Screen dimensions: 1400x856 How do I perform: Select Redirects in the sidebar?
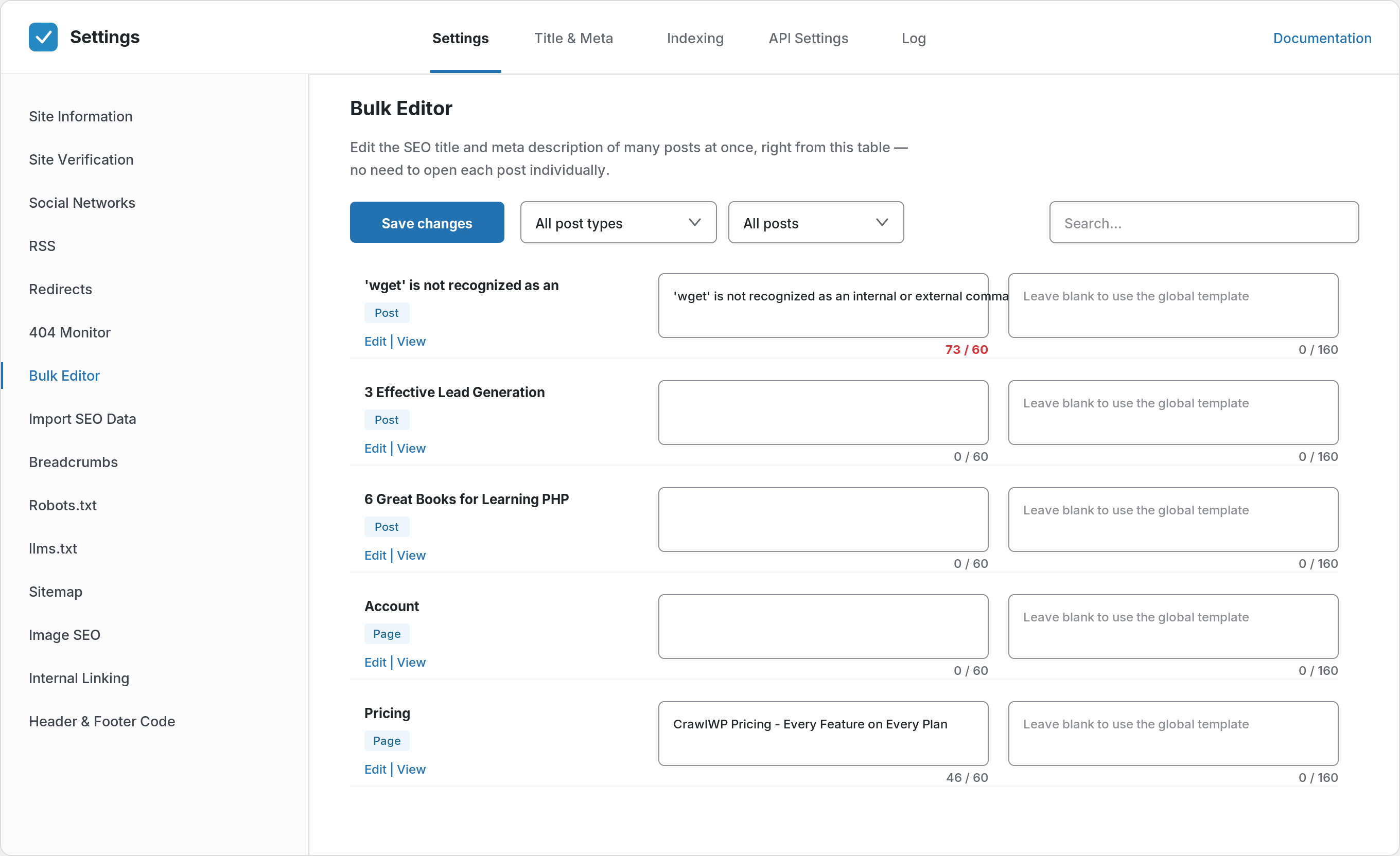click(x=60, y=289)
